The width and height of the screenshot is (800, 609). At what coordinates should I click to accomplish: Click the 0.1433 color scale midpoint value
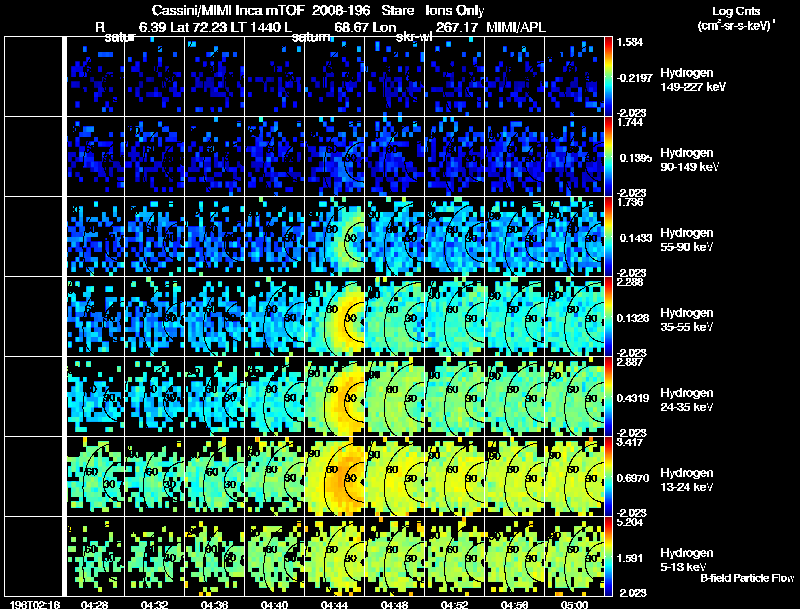point(636,238)
